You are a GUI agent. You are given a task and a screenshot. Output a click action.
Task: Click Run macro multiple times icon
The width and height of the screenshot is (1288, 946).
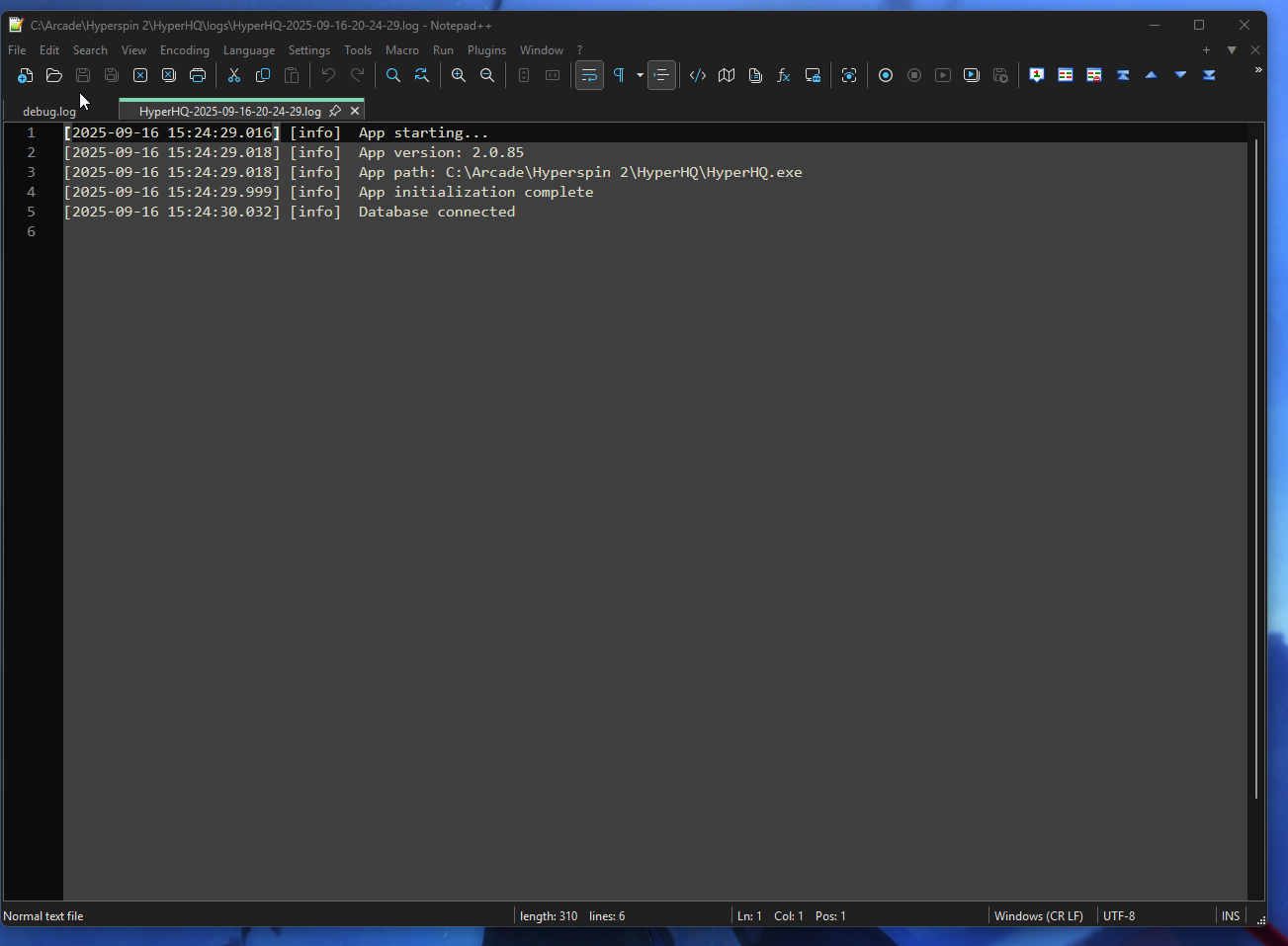[x=972, y=75]
